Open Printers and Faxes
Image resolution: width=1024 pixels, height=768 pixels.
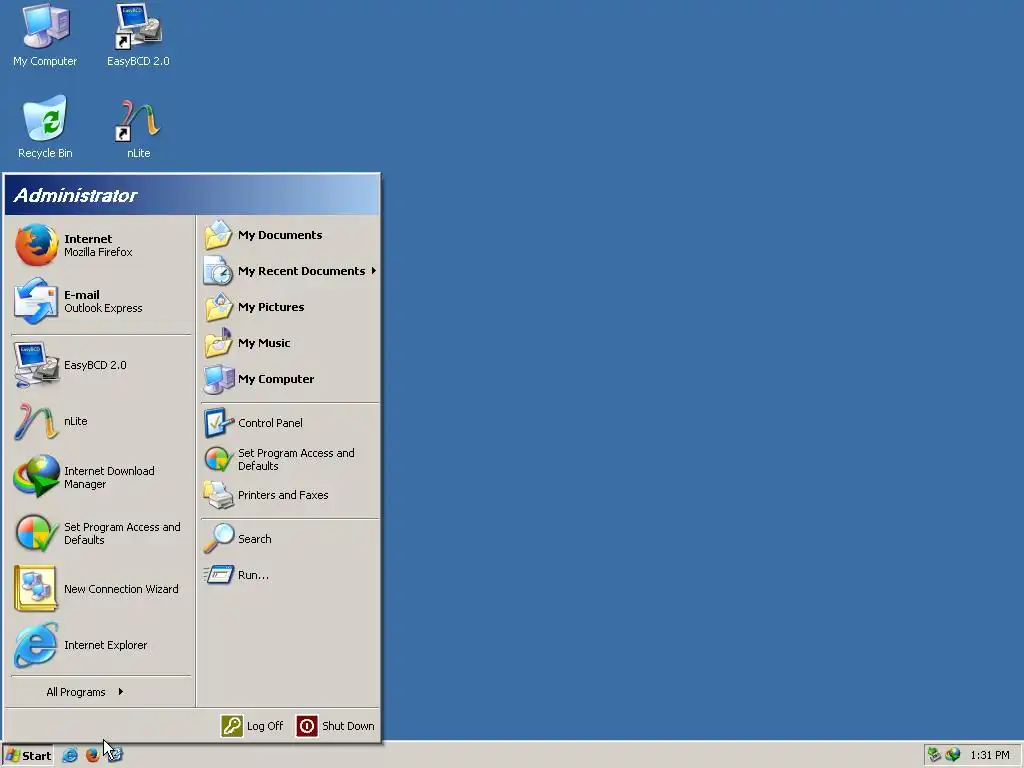pyautogui.click(x=290, y=495)
